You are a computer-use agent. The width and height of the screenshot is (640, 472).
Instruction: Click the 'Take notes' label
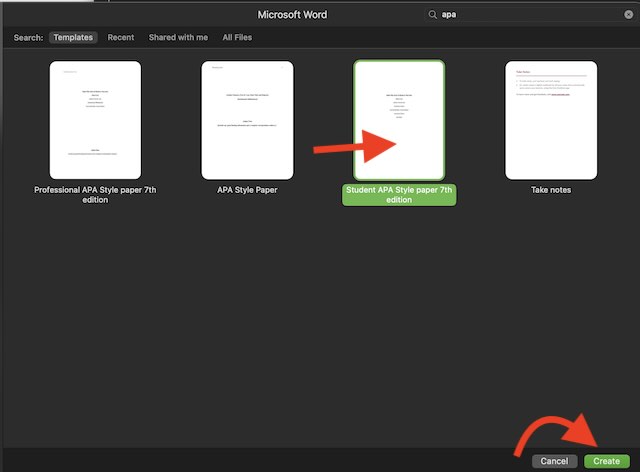coord(551,190)
